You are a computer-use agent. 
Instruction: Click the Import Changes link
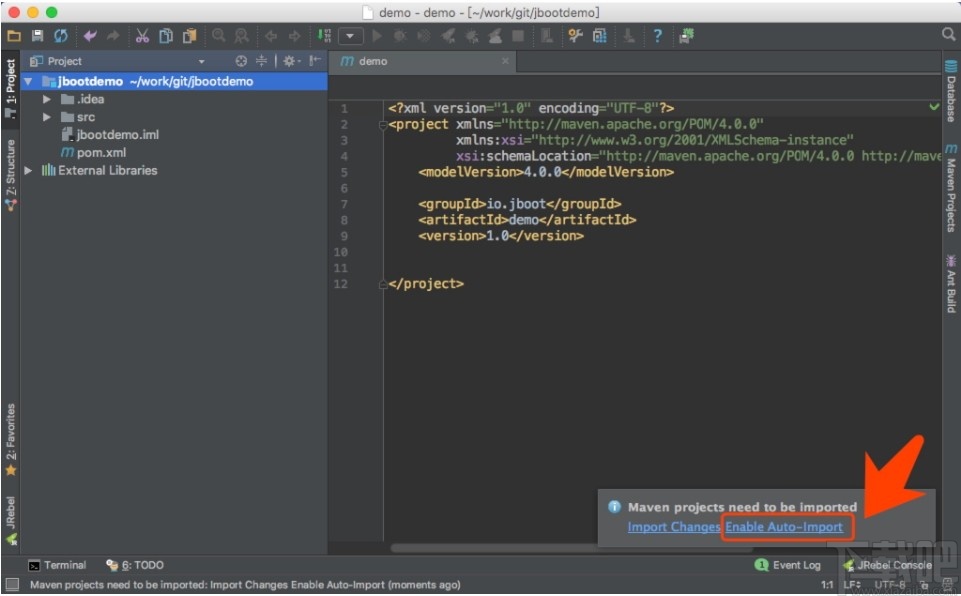(x=673, y=527)
